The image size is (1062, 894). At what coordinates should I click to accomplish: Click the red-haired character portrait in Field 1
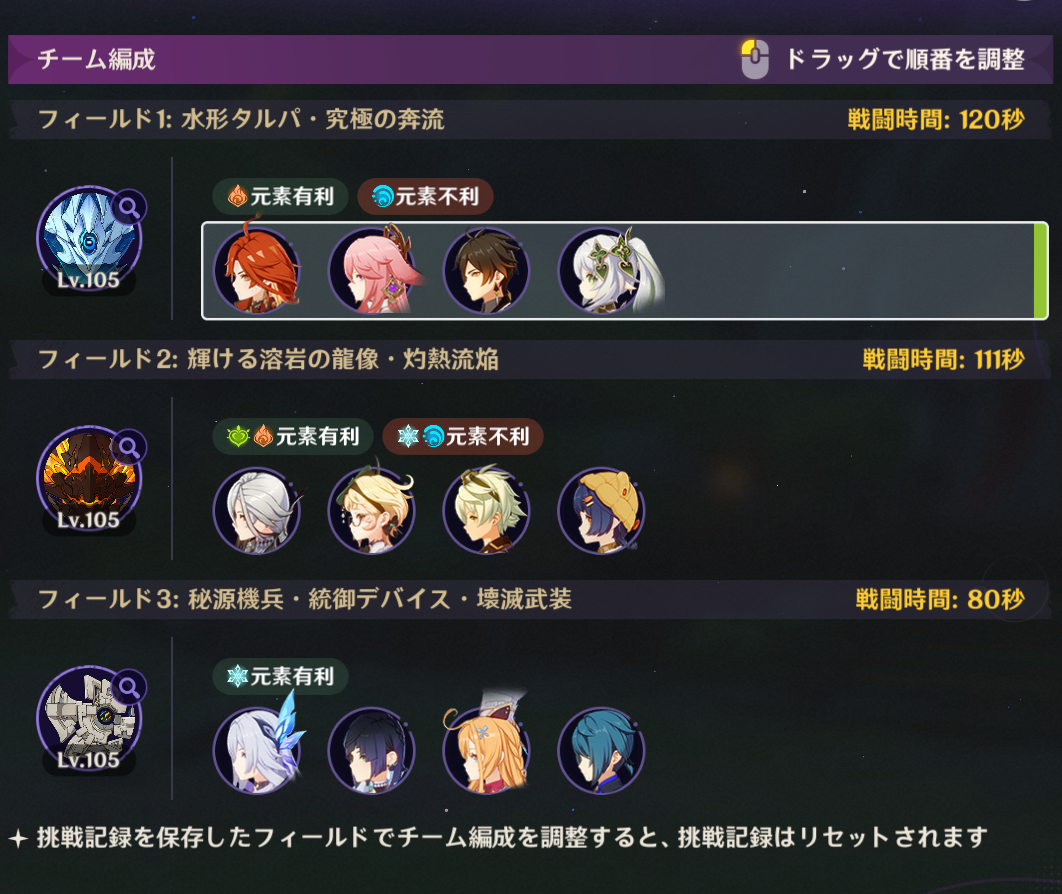pyautogui.click(x=256, y=270)
